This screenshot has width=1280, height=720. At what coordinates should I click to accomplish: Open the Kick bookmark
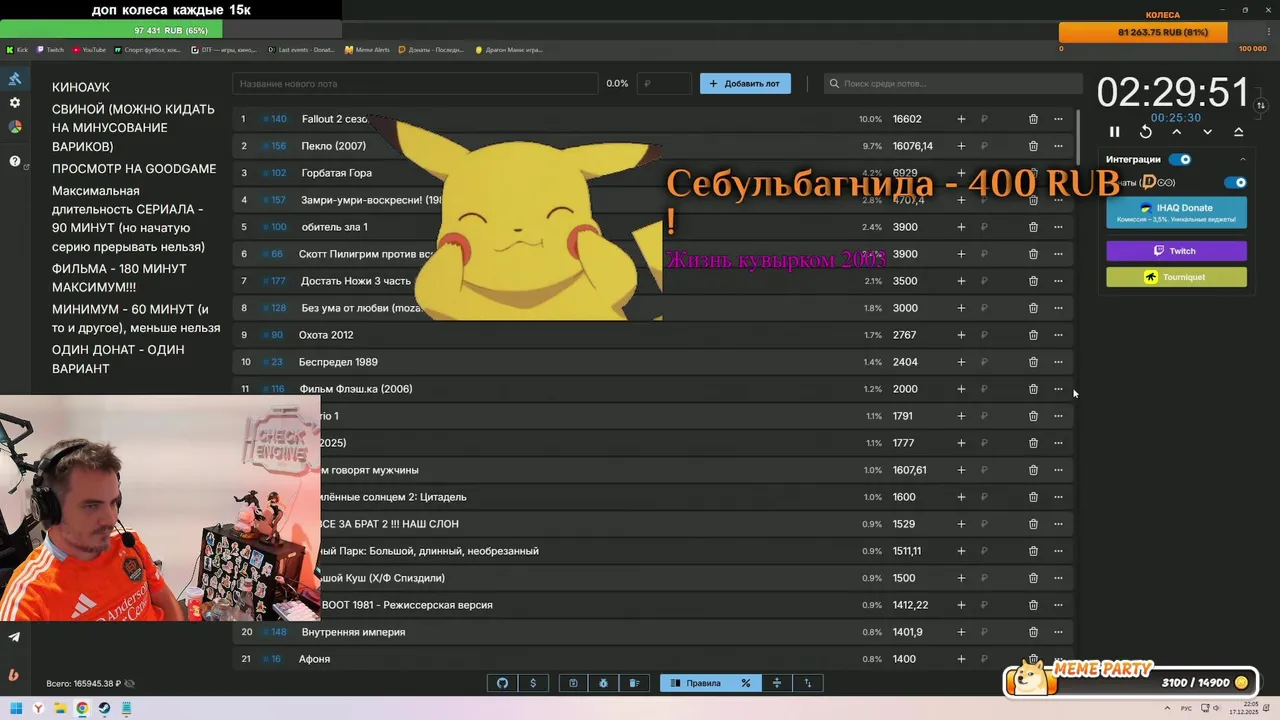coord(17,49)
